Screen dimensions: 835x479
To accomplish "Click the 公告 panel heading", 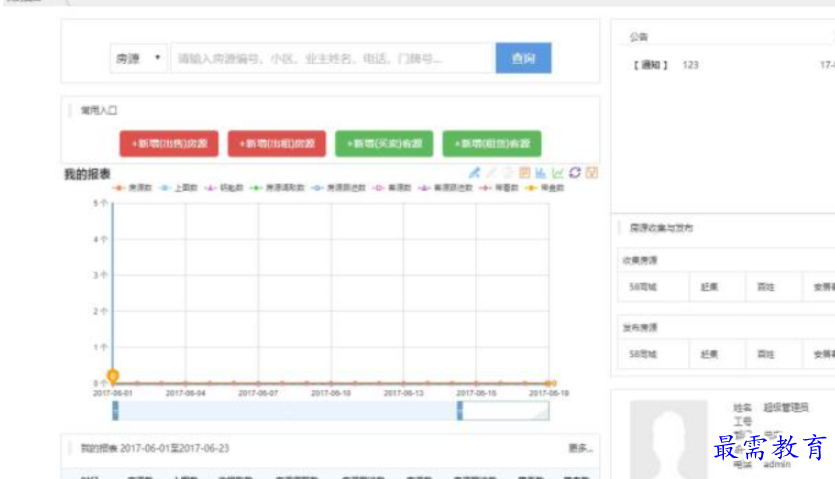I will point(638,37).
